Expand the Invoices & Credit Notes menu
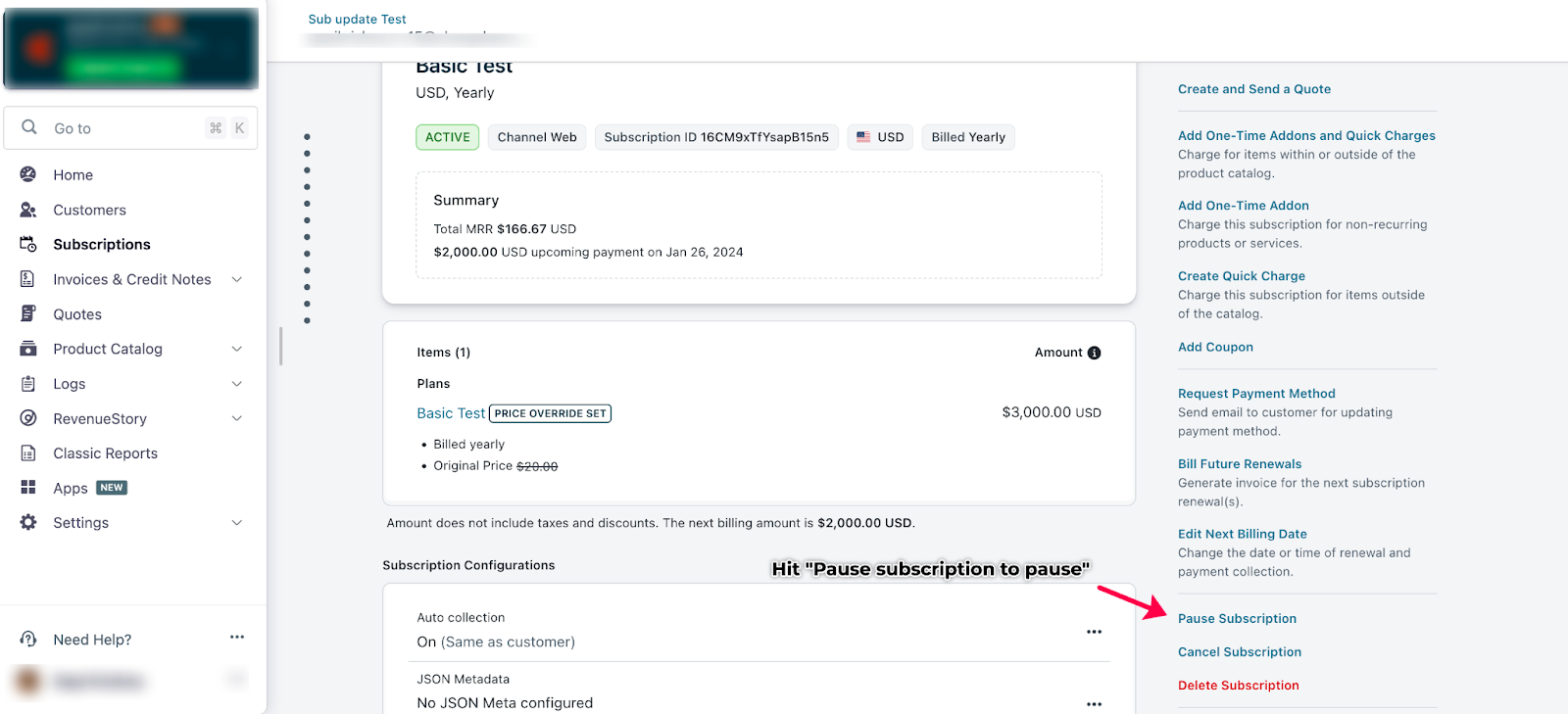 coord(236,279)
